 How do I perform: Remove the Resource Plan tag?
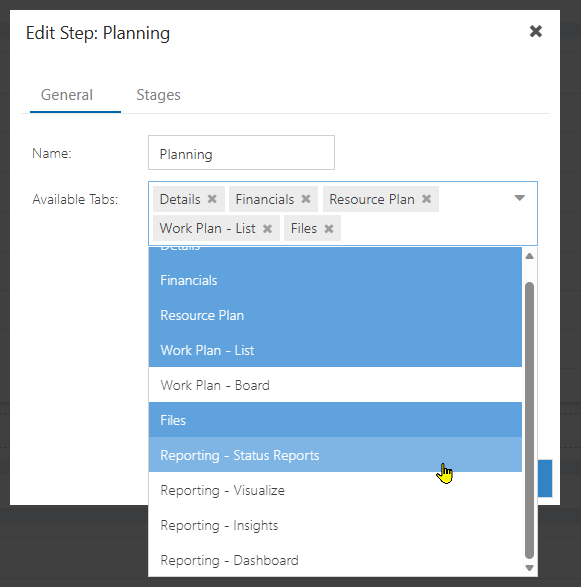pos(426,199)
